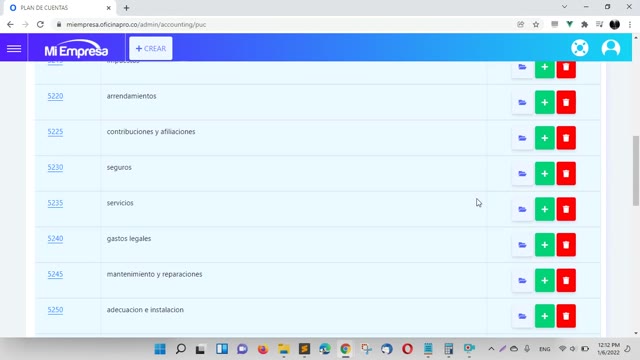
Task: Delete contribuciones y afiliaciones account
Action: (566, 138)
